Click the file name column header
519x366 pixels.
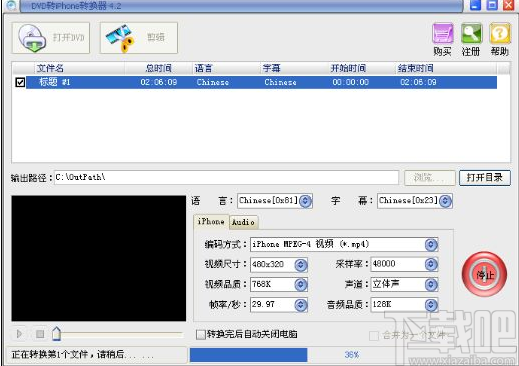79,68
